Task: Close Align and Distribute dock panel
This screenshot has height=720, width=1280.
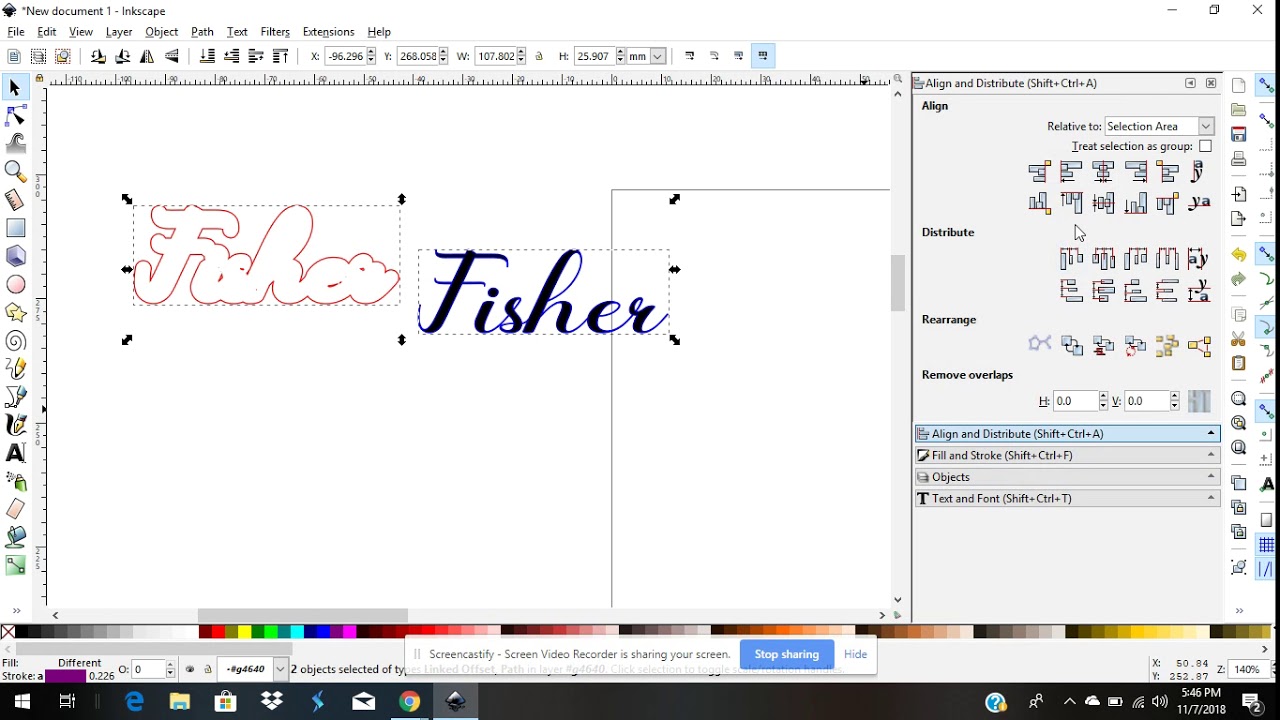Action: click(x=1211, y=84)
